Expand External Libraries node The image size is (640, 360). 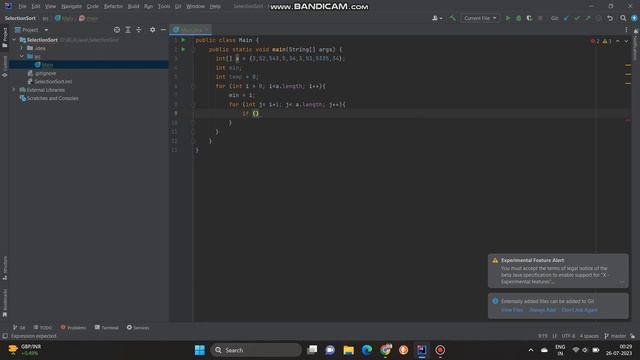pos(14,90)
